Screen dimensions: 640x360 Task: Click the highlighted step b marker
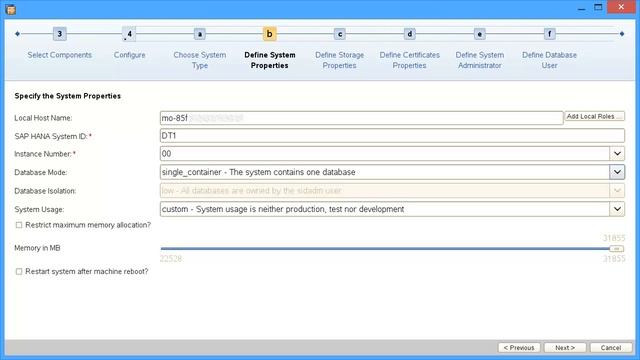pos(269,34)
